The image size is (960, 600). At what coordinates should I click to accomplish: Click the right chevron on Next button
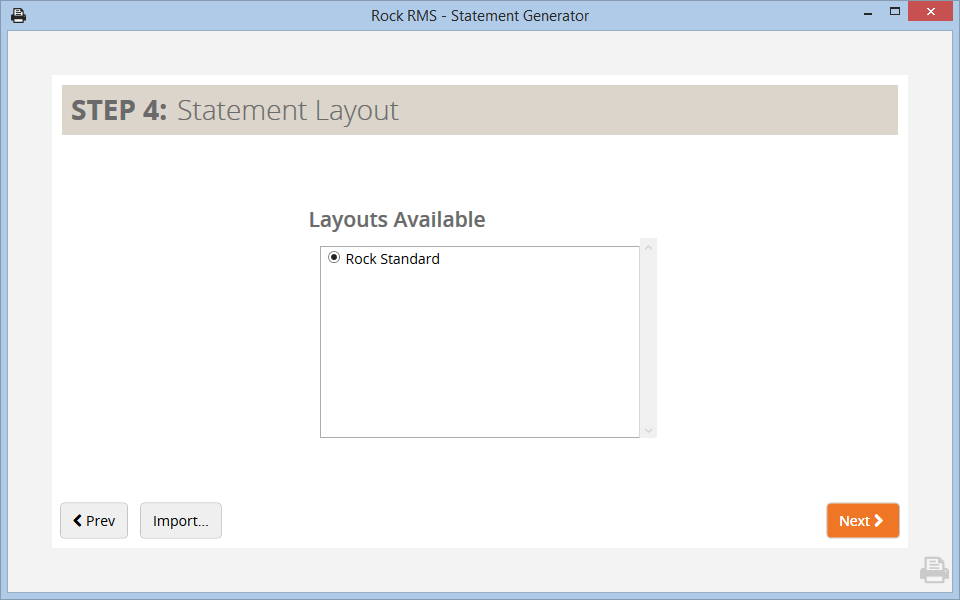879,521
